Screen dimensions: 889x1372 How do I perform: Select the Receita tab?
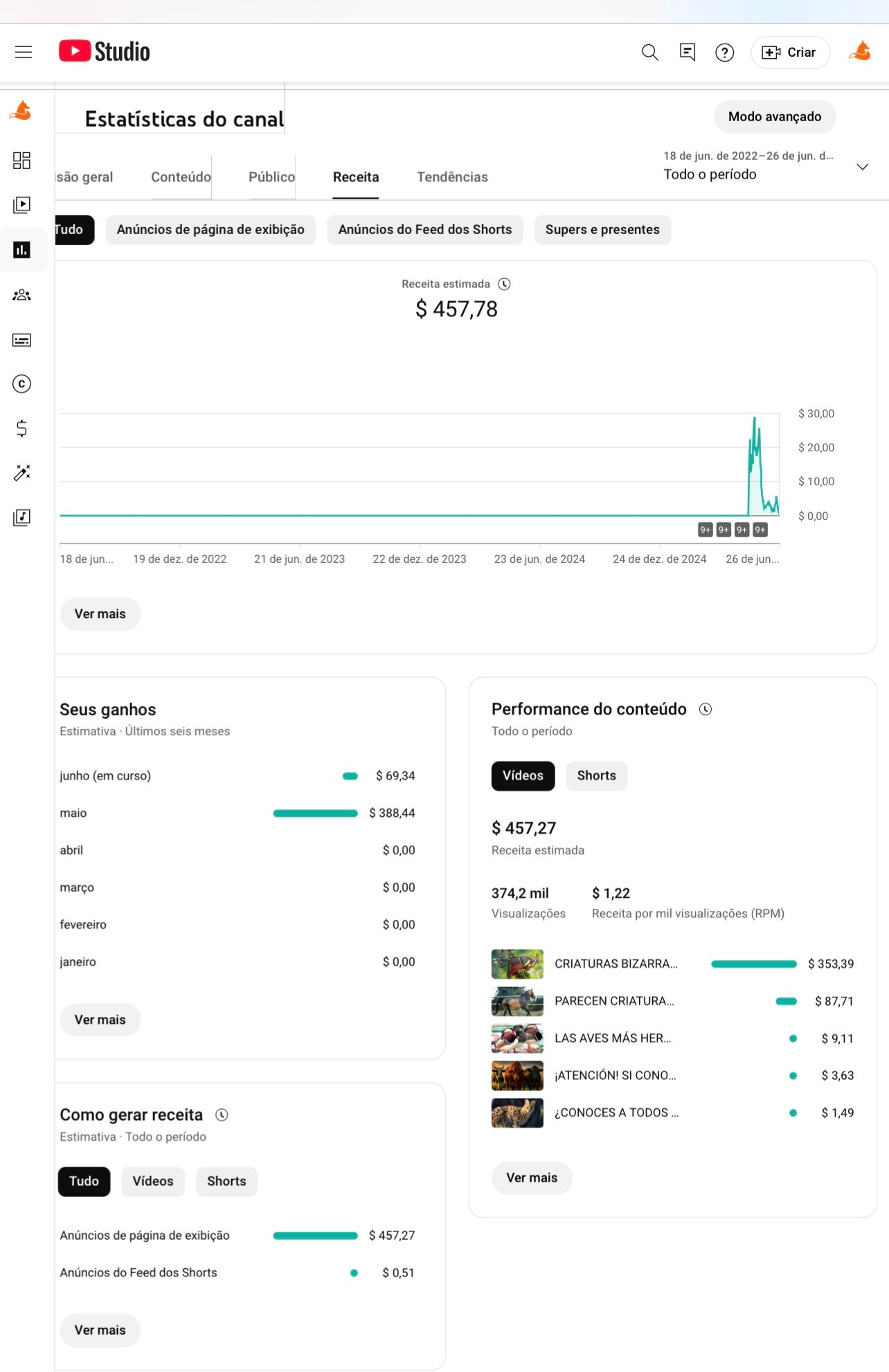(x=356, y=177)
